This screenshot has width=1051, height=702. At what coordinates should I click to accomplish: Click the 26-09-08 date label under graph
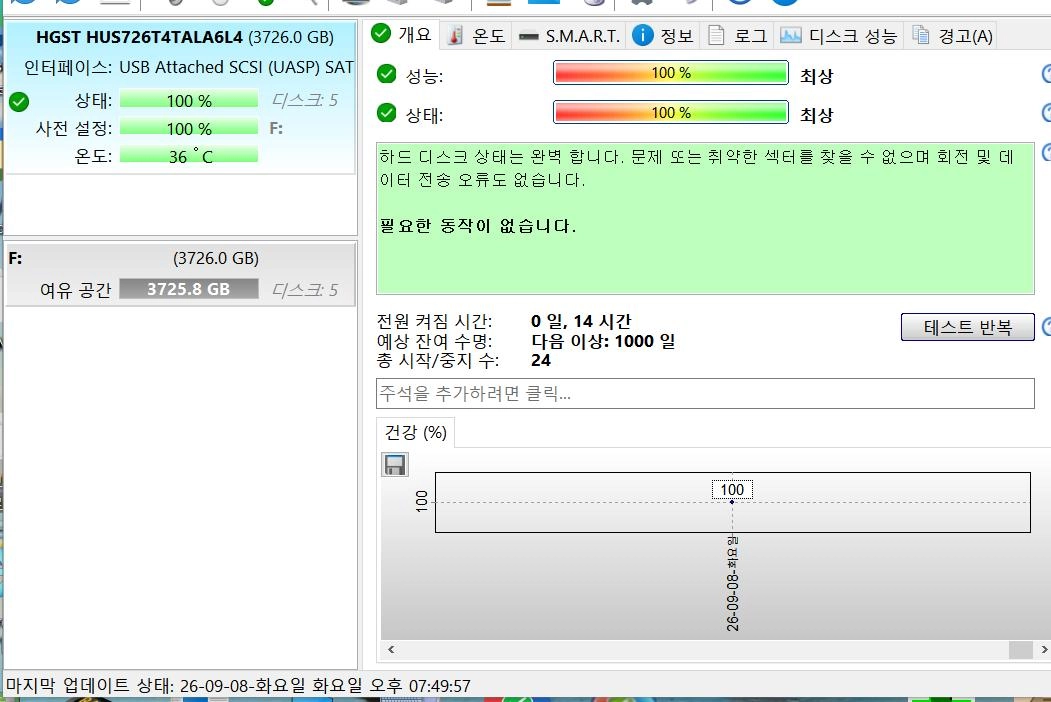(x=733, y=583)
